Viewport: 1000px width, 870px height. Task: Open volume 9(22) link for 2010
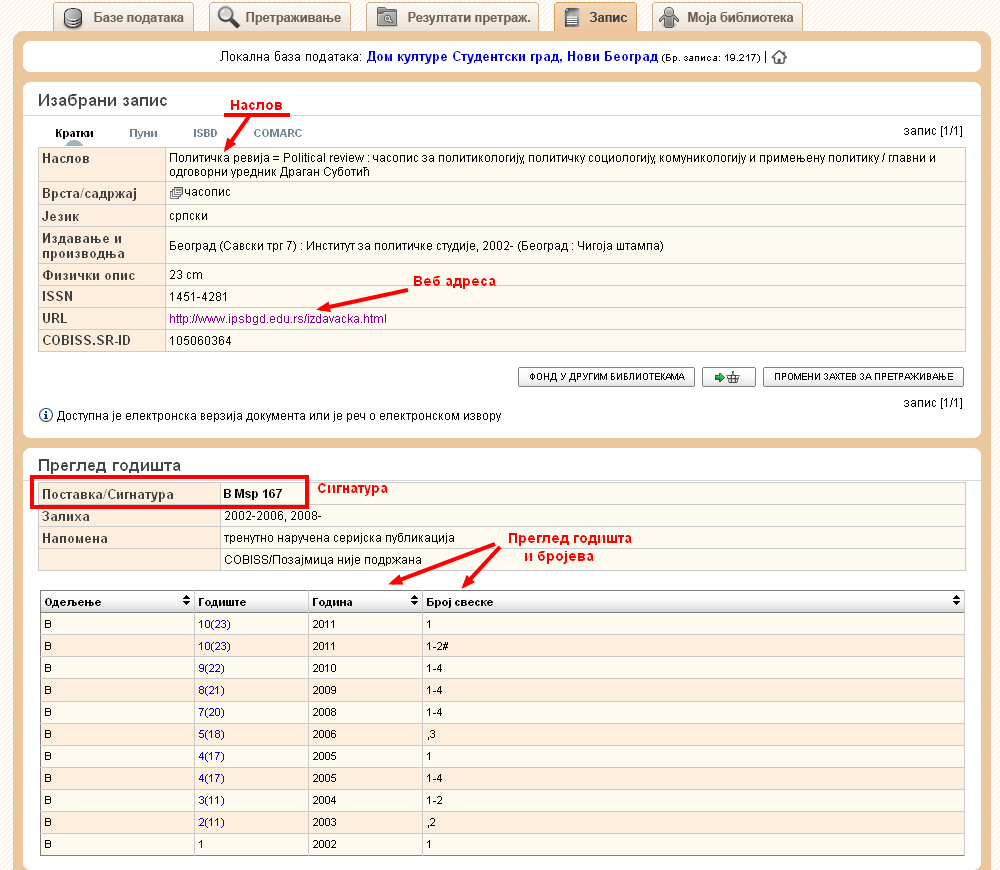pyautogui.click(x=213, y=667)
